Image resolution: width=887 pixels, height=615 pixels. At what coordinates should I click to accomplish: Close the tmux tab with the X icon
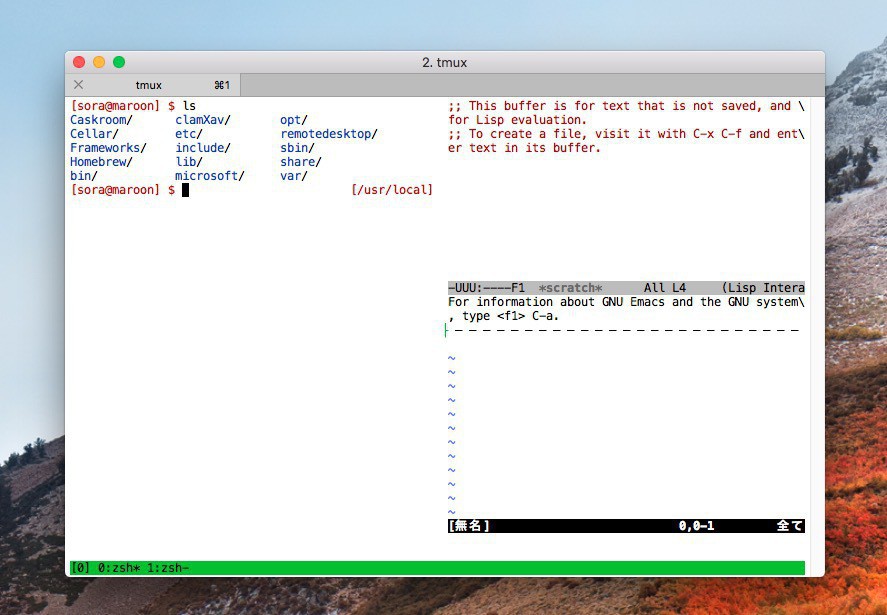coord(79,85)
